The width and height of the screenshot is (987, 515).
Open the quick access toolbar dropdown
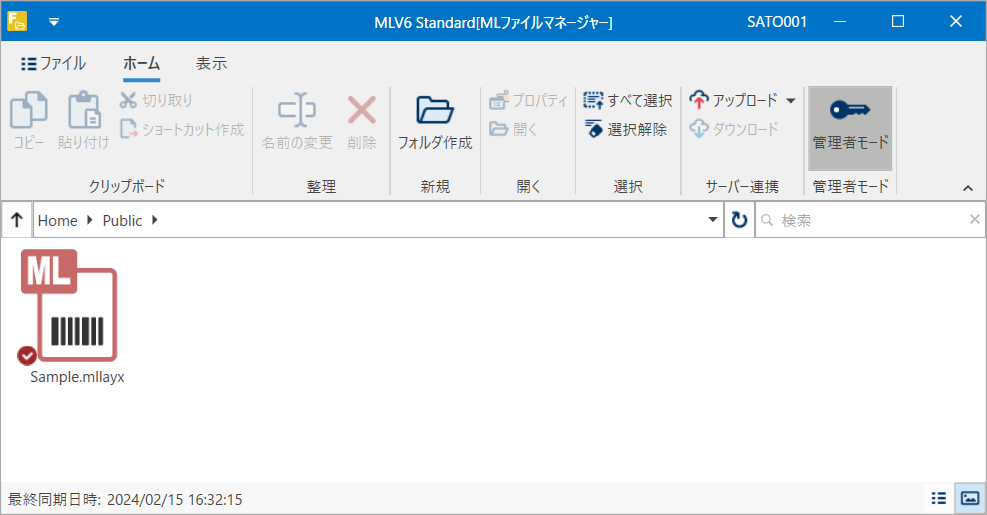pos(54,22)
